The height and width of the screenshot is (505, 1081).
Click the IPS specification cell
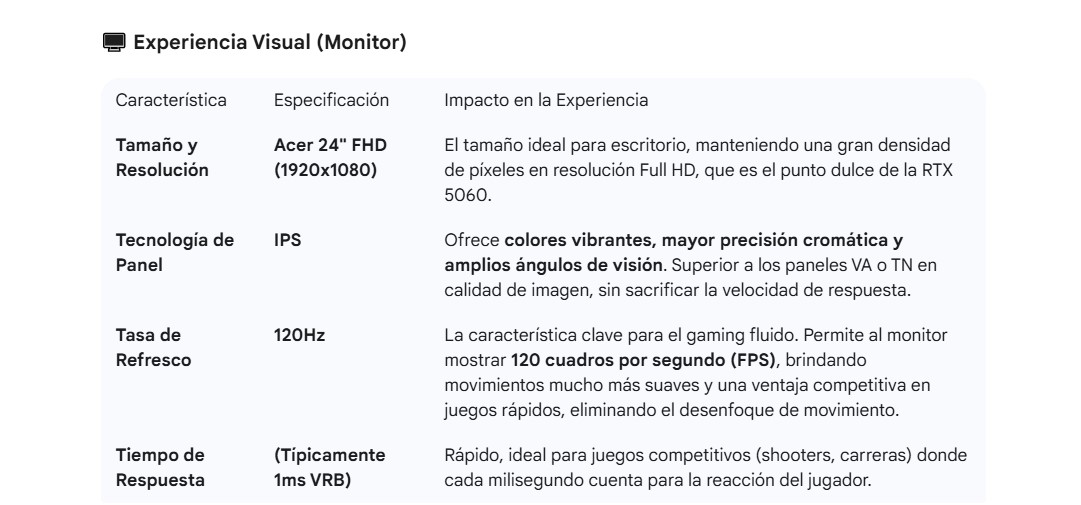pyautogui.click(x=287, y=240)
